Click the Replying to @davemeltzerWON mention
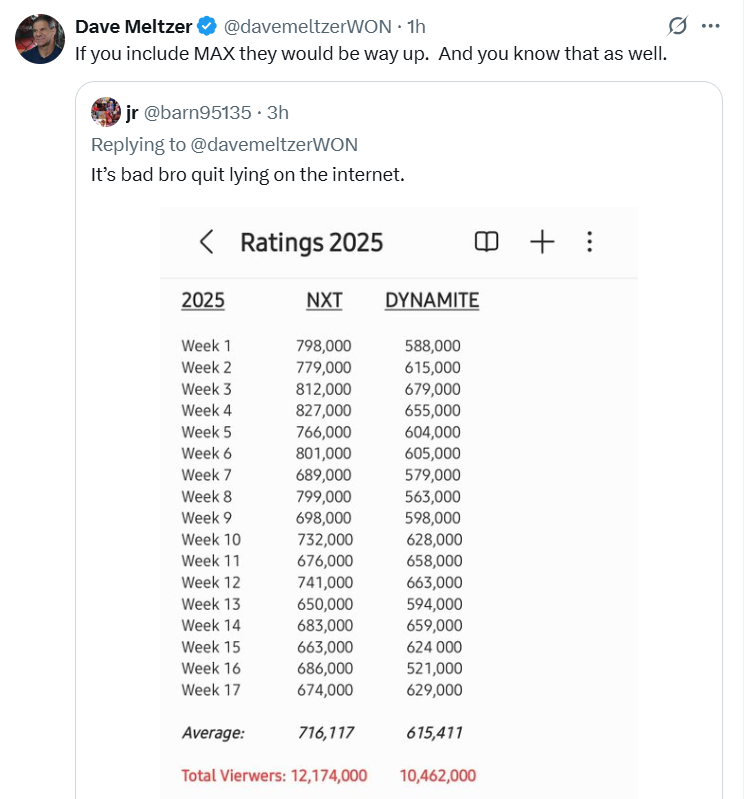 pyautogui.click(x=274, y=145)
